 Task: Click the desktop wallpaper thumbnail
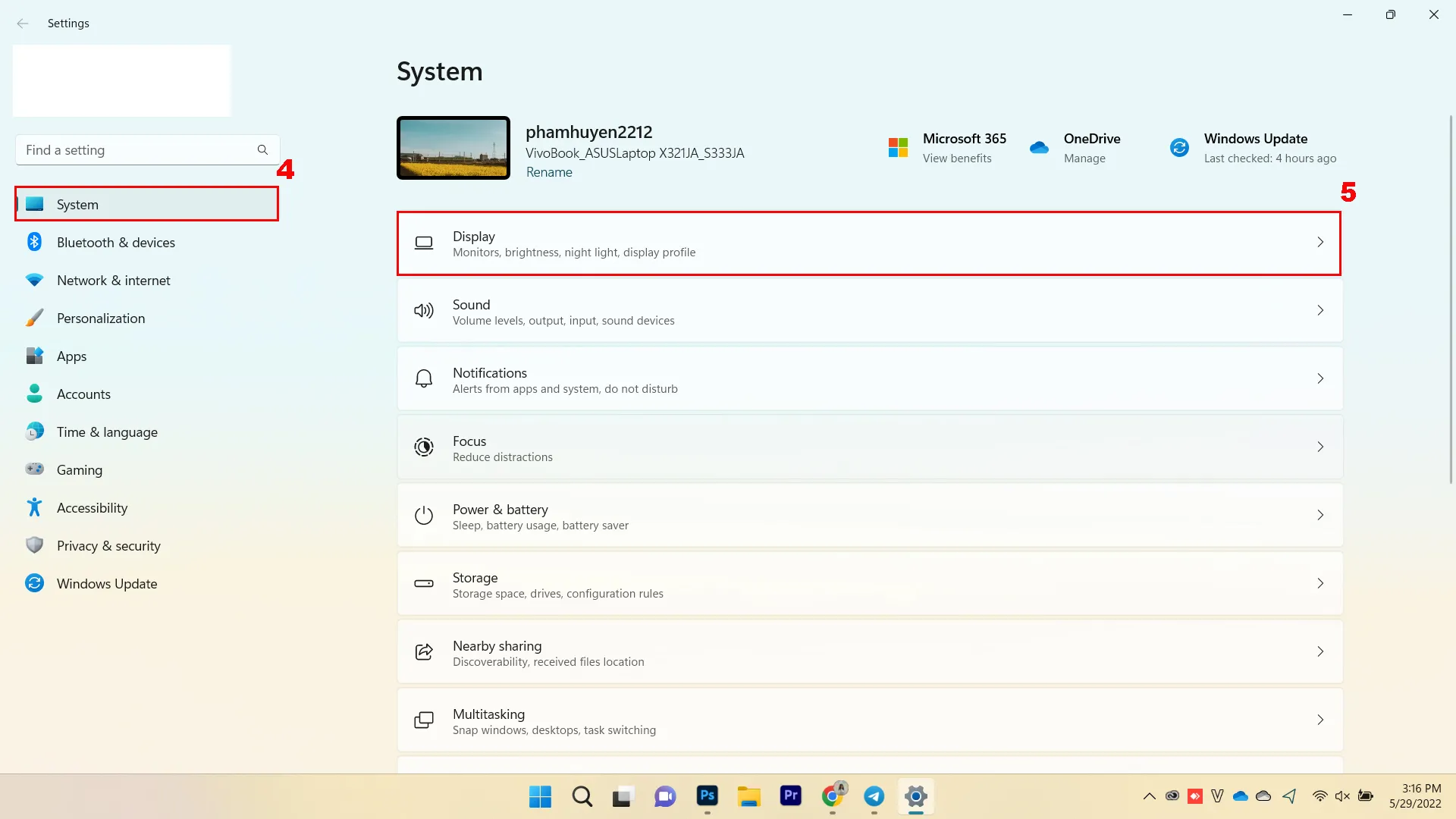(453, 148)
